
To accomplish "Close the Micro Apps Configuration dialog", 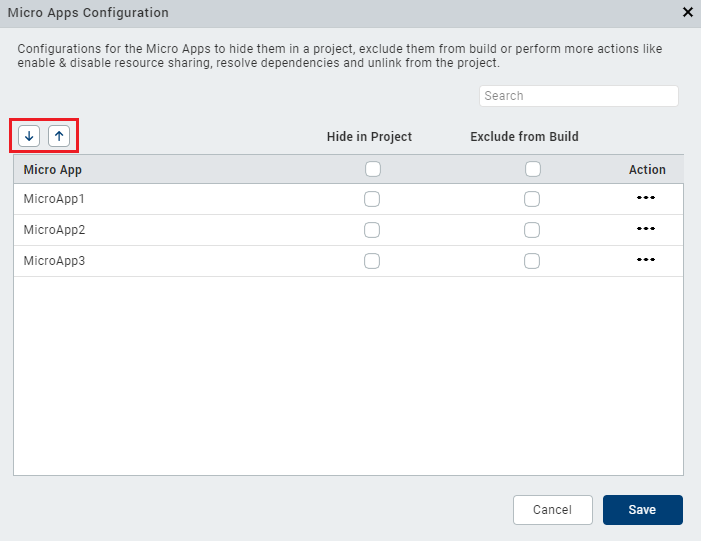I will coord(687,12).
